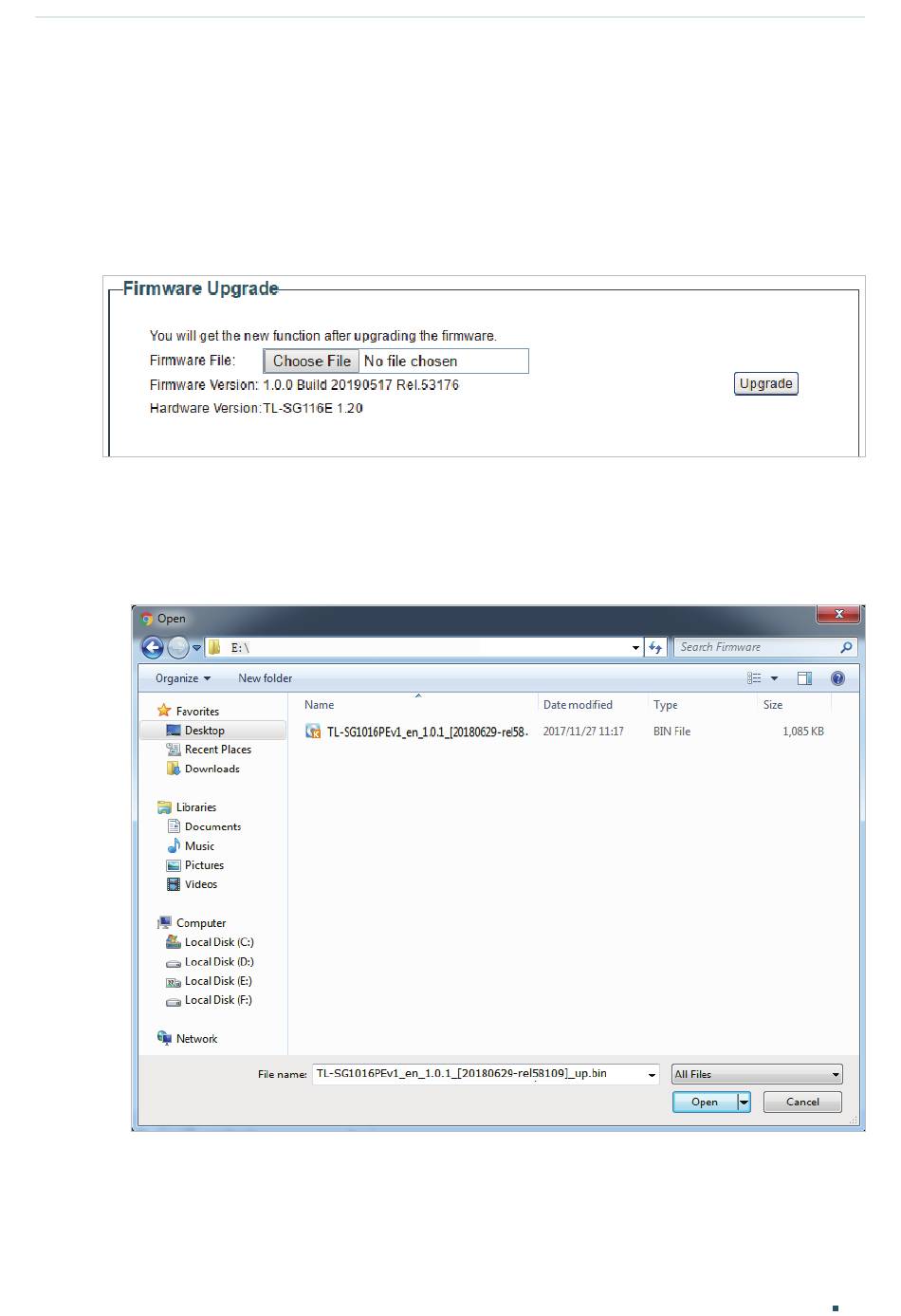Click the Chrome icon in dialog title

point(147,619)
